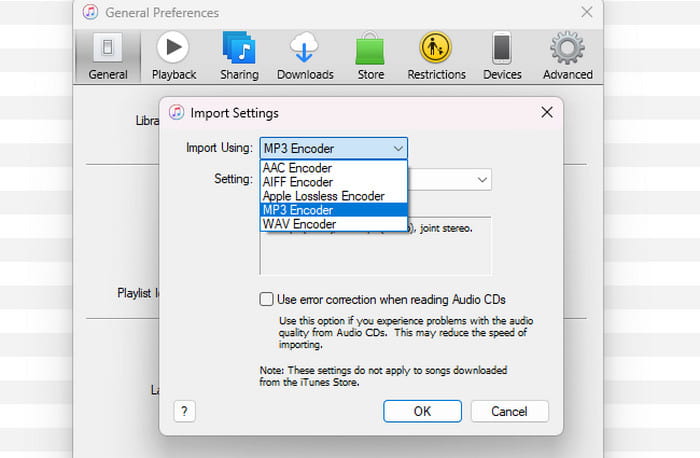Open the General preferences tab

(108, 57)
